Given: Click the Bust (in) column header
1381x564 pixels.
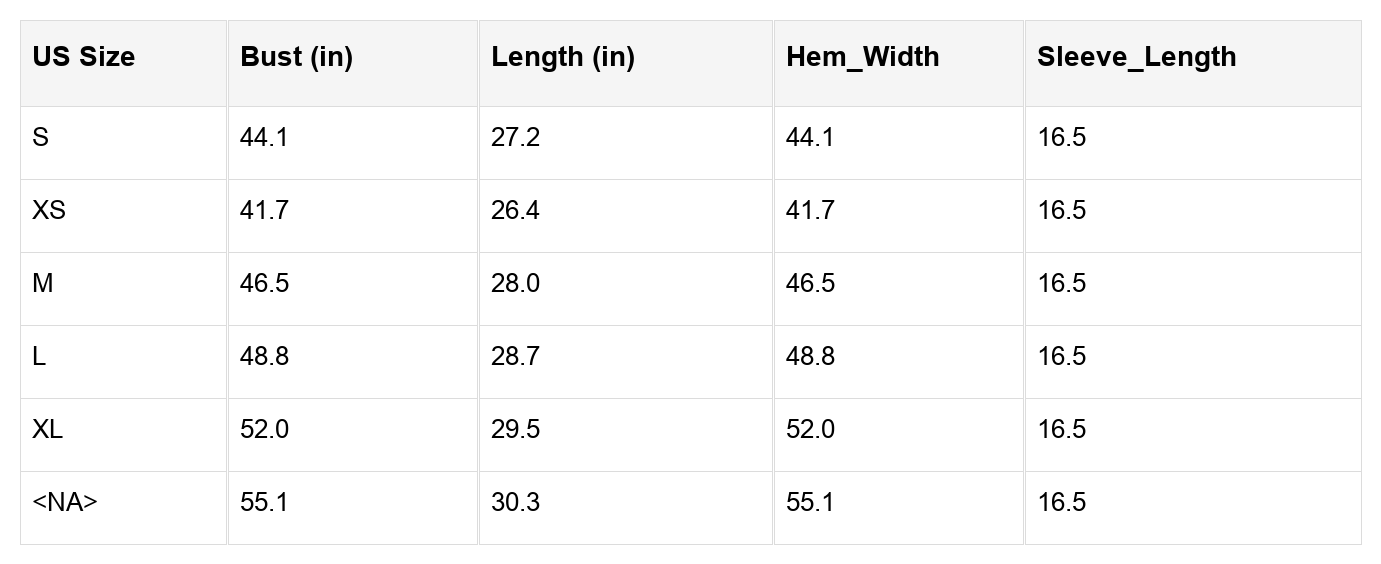Looking at the screenshot, I should click(x=297, y=57).
